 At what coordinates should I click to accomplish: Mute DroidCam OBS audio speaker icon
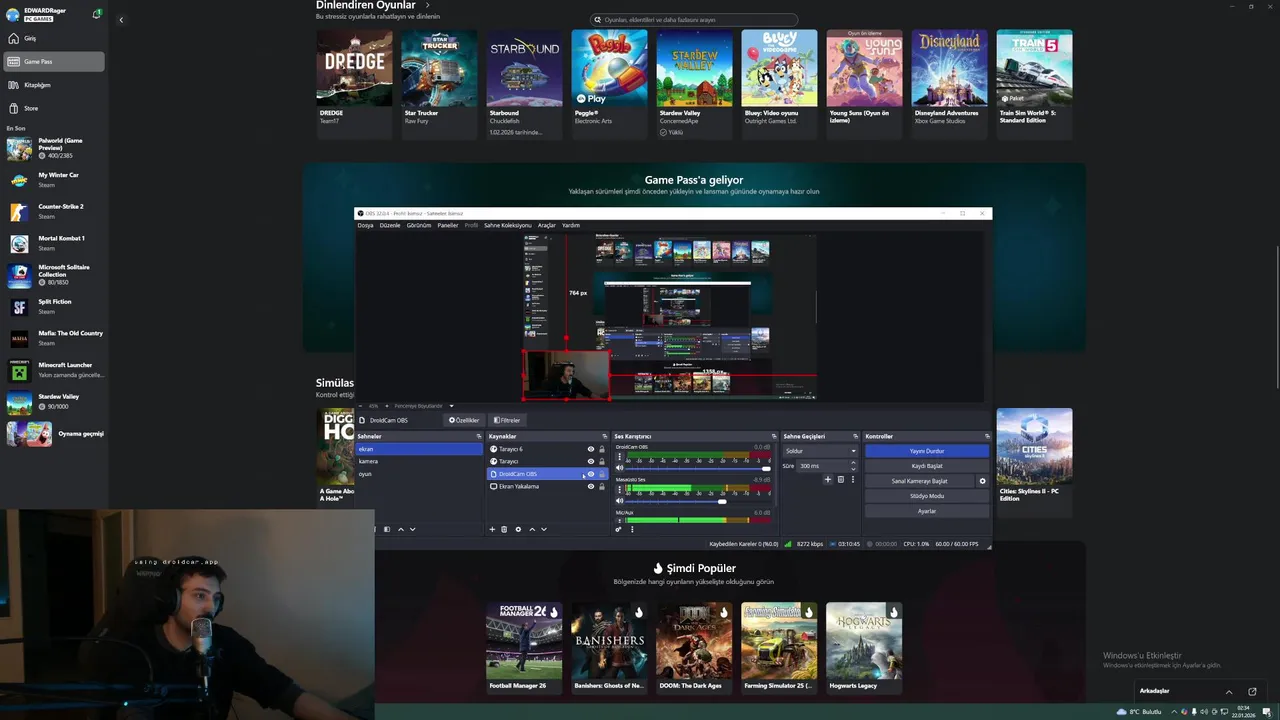[x=619, y=468]
